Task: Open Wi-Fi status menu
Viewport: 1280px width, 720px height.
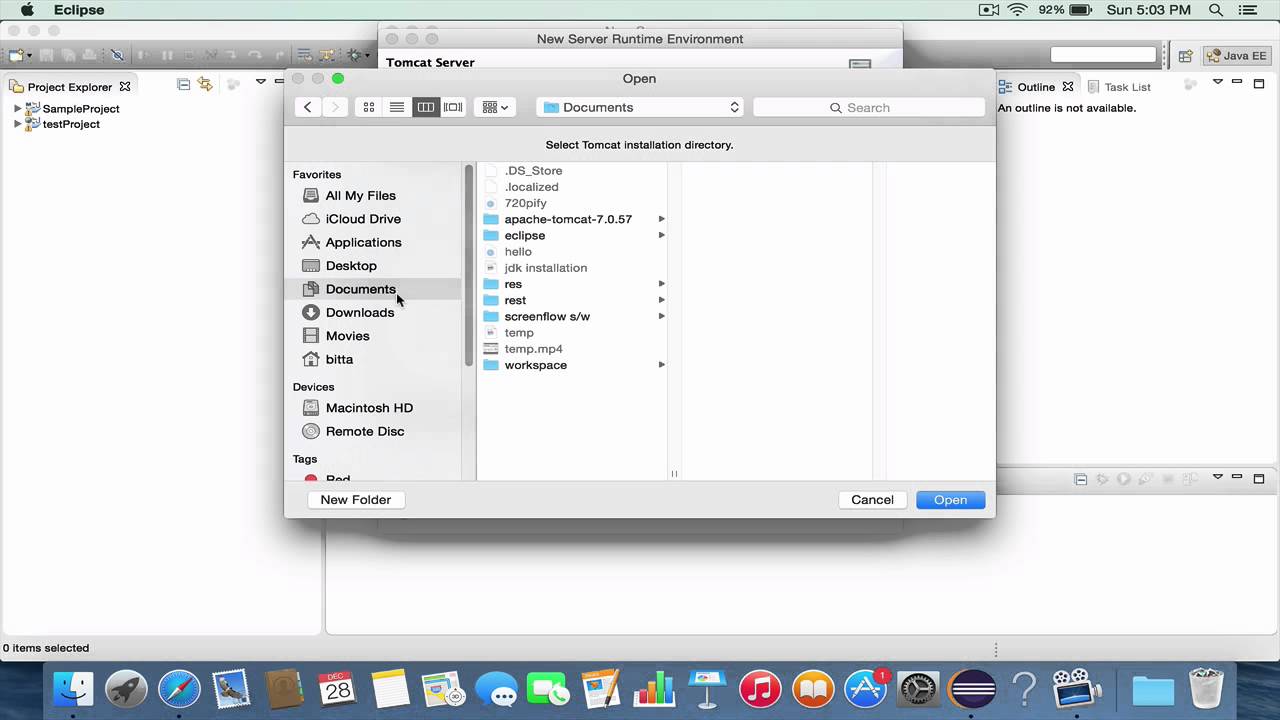Action: coord(1018,10)
